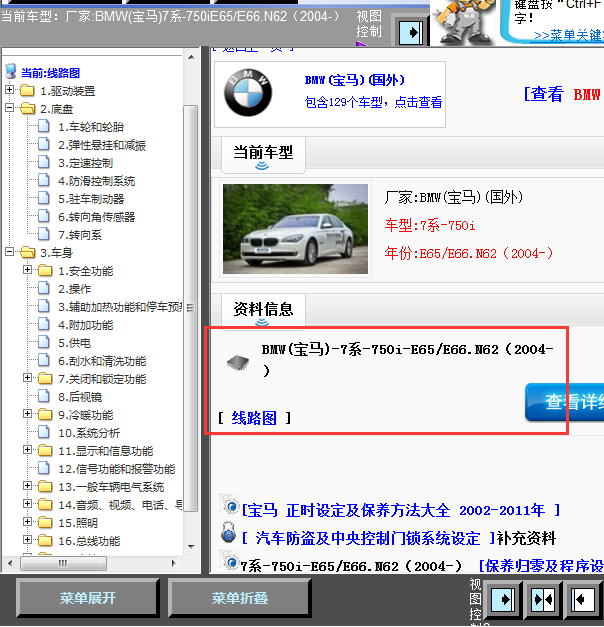Click the disc icon beside 7系-750i 保养归零
This screenshot has width=604, height=627.
click(230, 561)
